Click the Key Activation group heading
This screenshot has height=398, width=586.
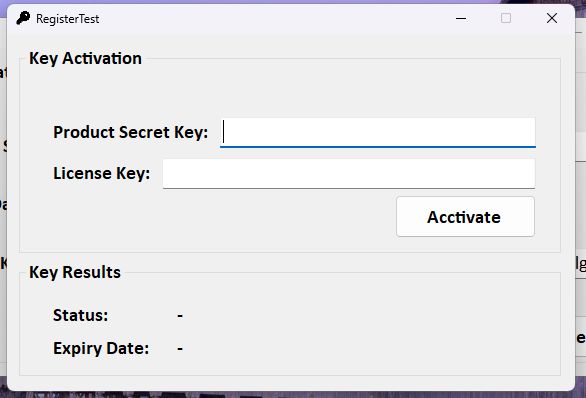pos(86,59)
